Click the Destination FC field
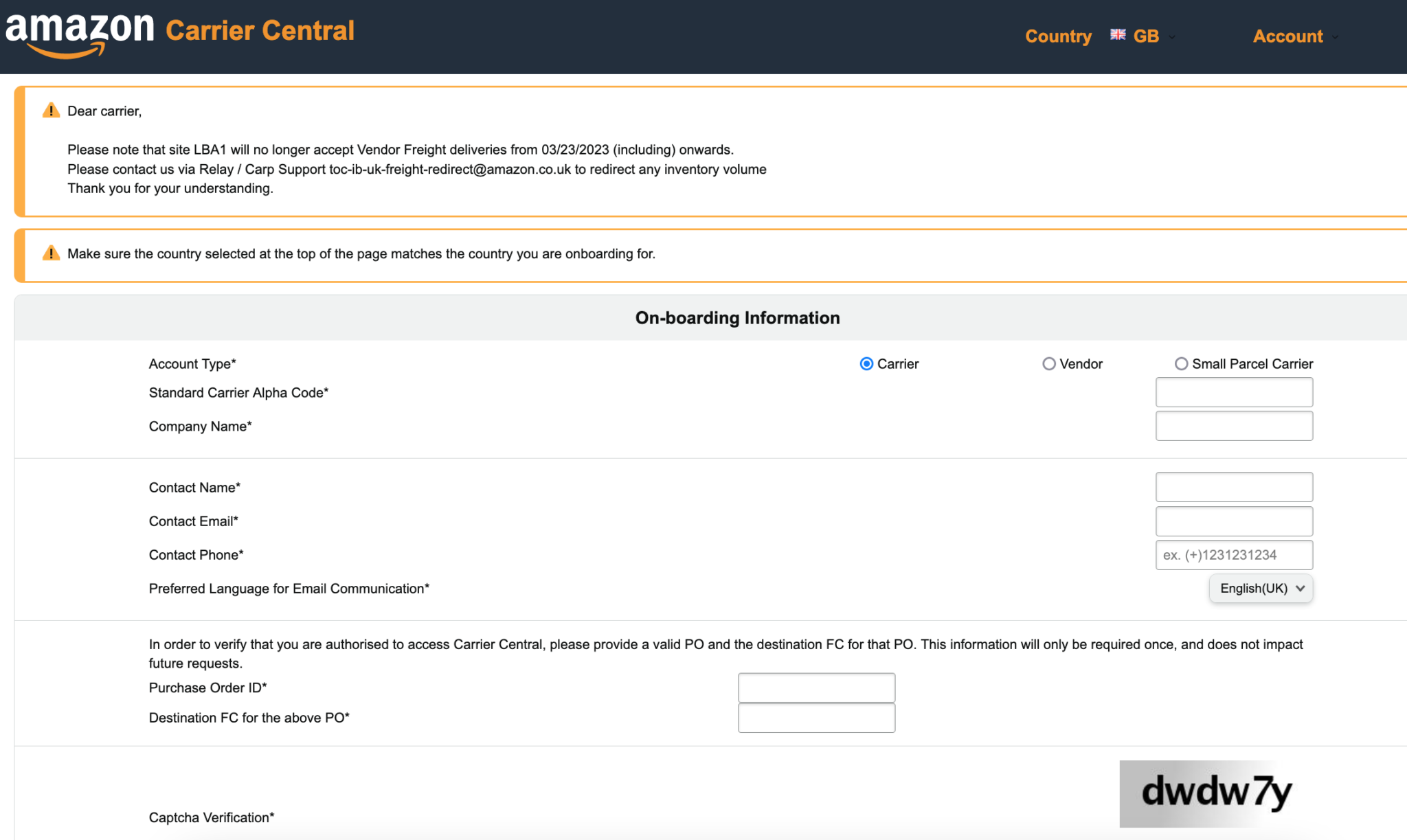 click(816, 717)
